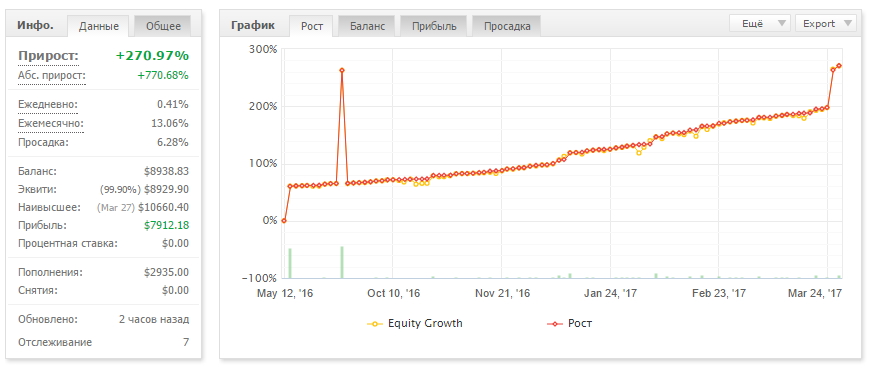Click the +270.97% growth value
870x375 pixels.
pyautogui.click(x=152, y=56)
